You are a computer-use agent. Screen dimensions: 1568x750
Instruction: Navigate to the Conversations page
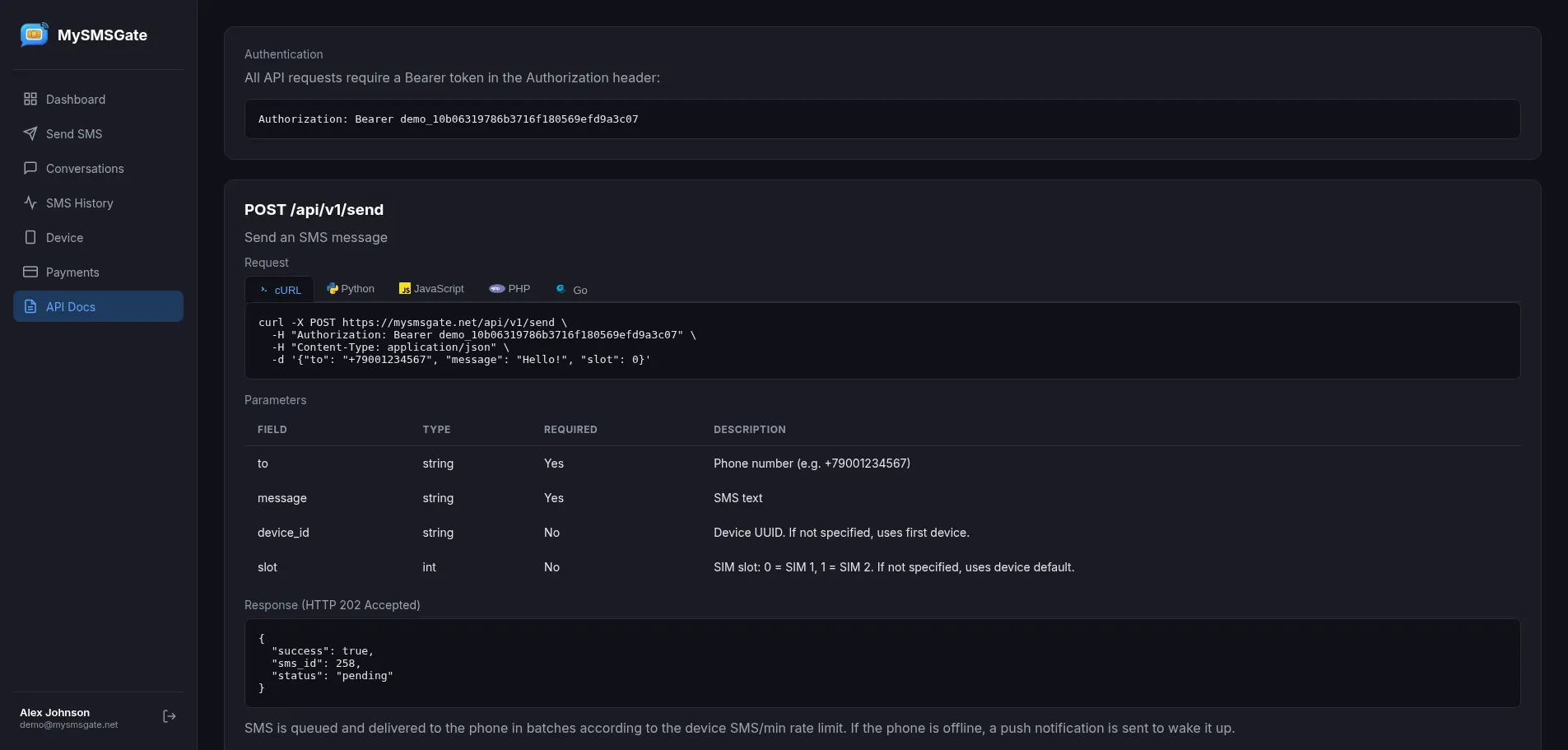(x=84, y=168)
